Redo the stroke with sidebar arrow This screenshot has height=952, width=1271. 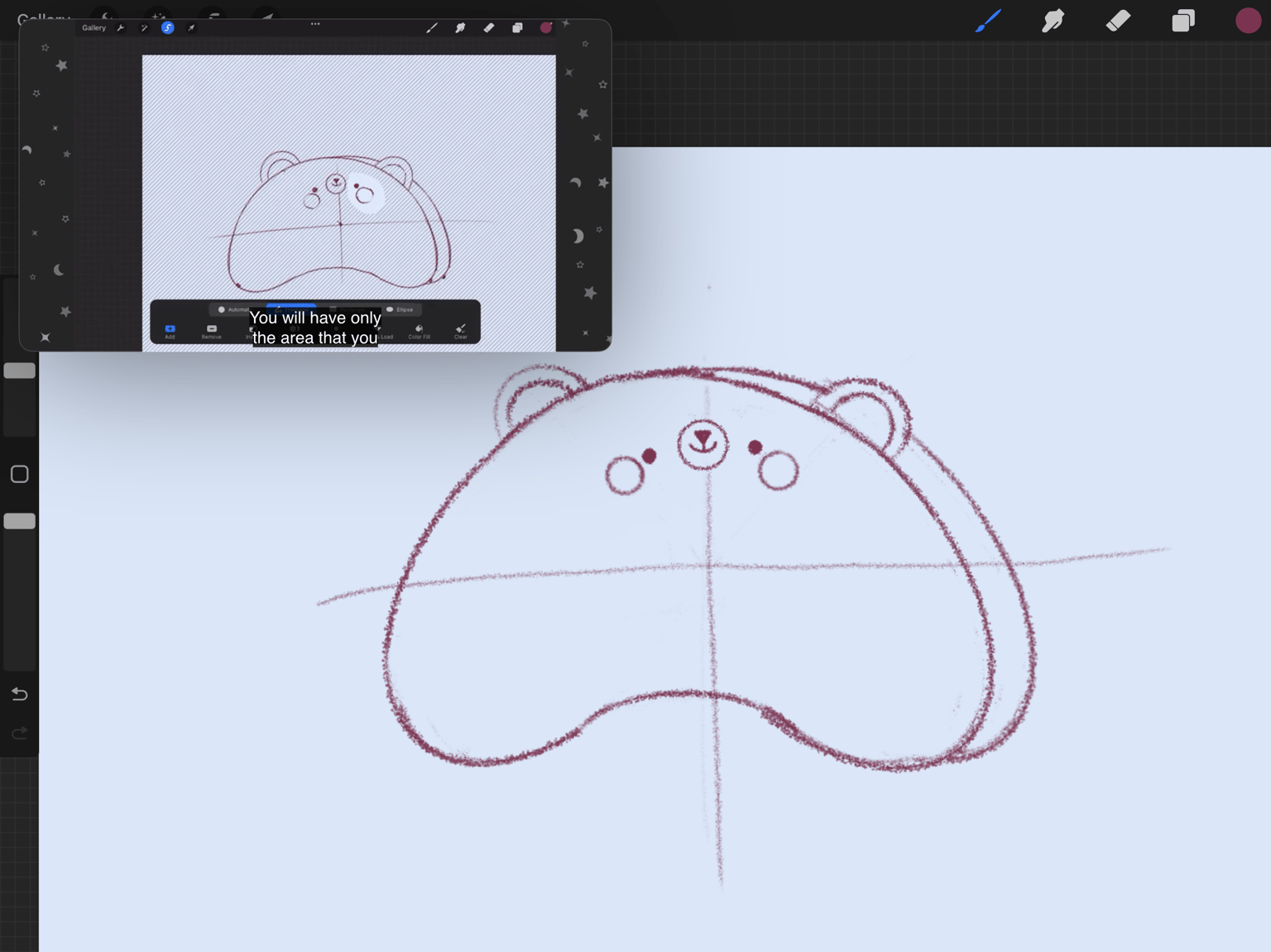coord(19,733)
